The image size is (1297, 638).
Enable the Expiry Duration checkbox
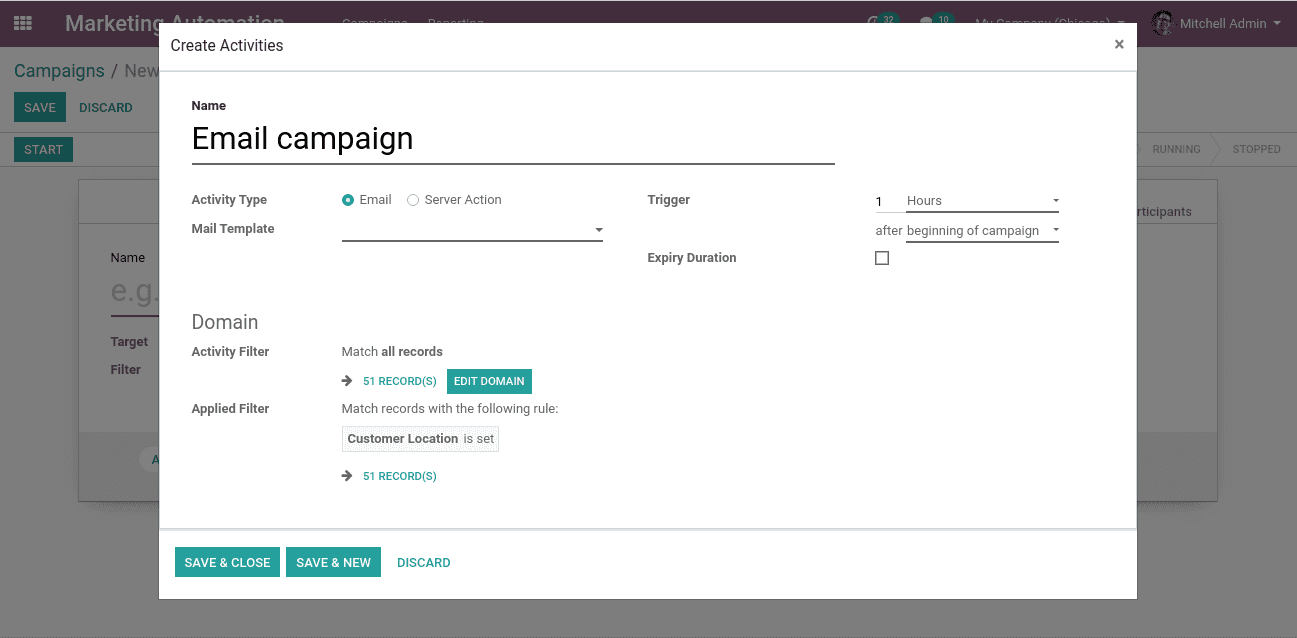(882, 258)
